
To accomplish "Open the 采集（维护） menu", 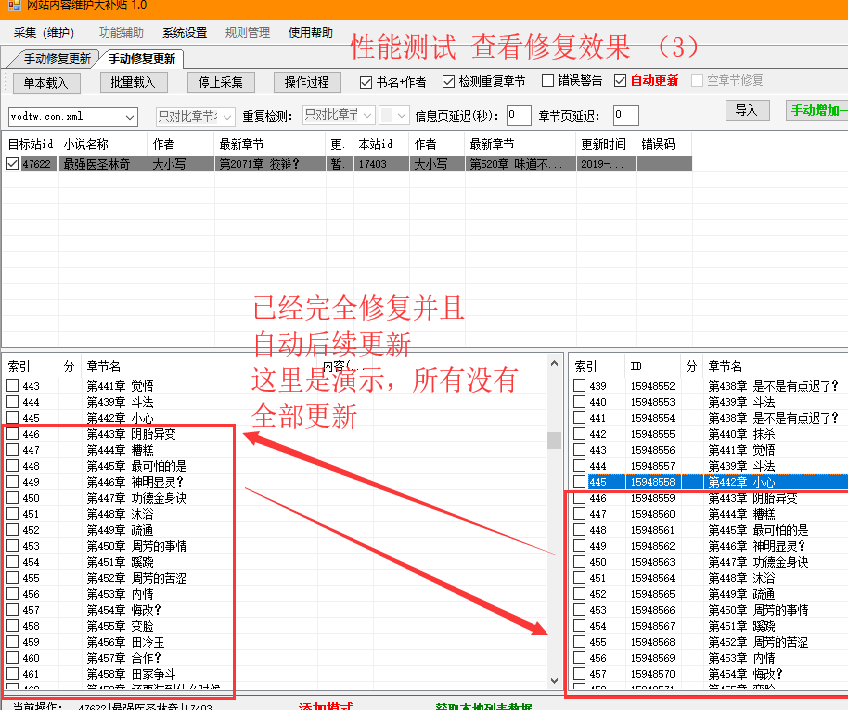I will point(44,33).
